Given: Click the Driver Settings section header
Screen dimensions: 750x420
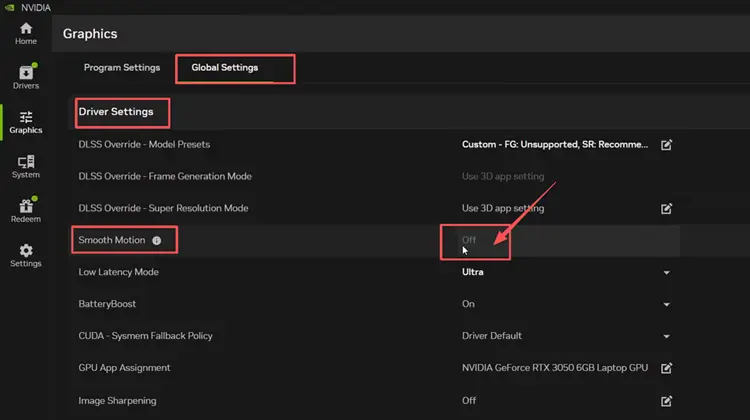Looking at the screenshot, I should 116,111.
